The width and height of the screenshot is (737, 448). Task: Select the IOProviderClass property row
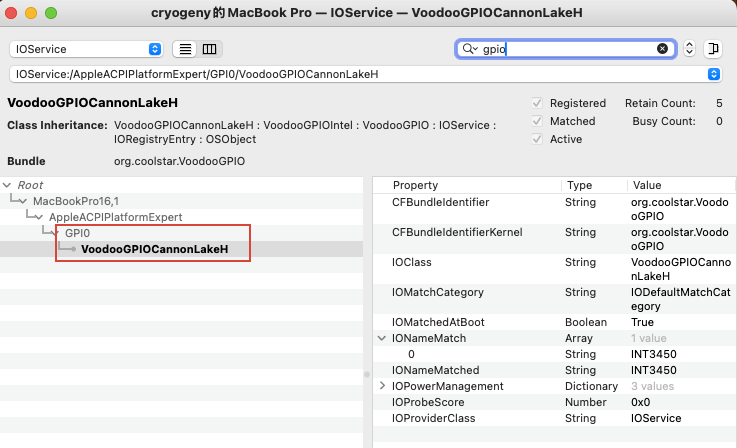pos(554,418)
